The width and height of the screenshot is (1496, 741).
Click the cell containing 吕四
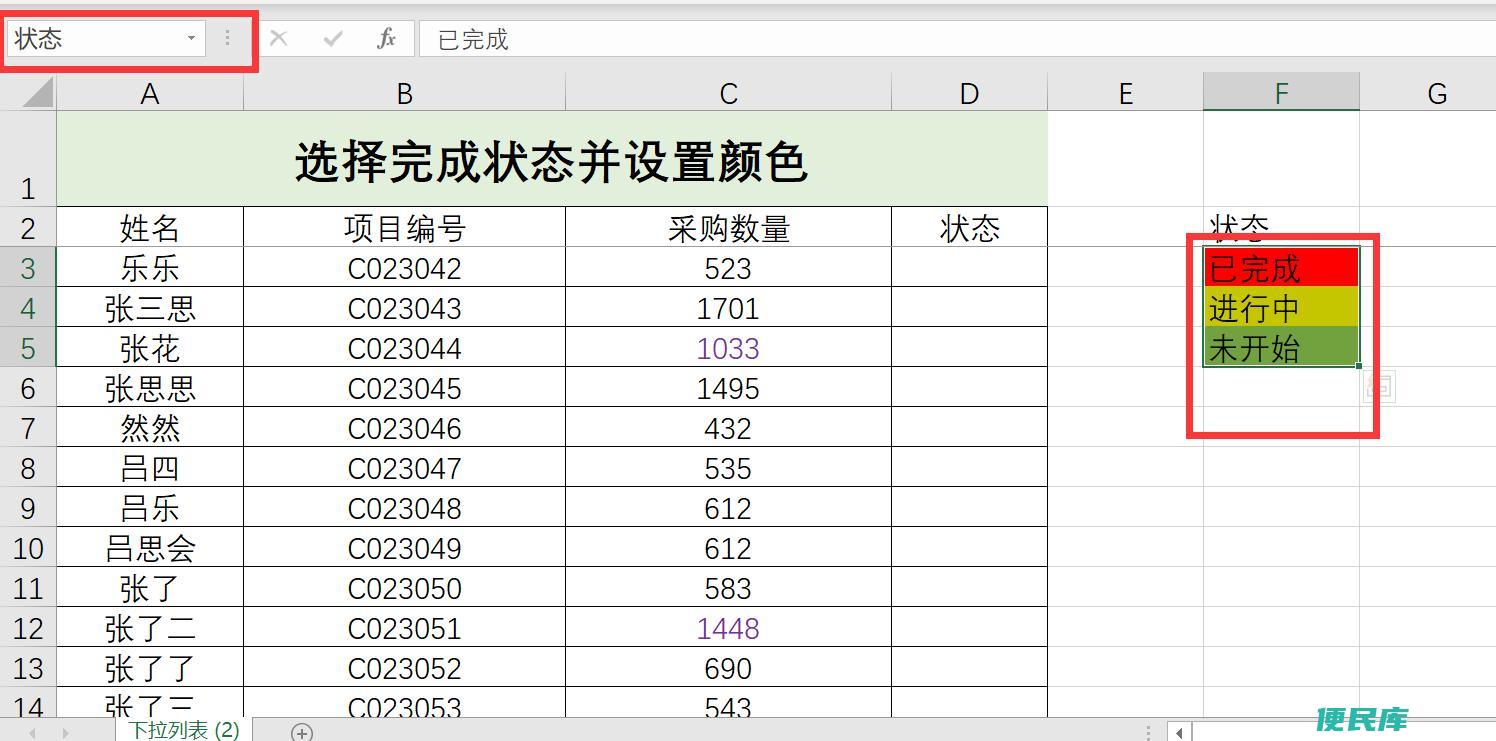[150, 467]
